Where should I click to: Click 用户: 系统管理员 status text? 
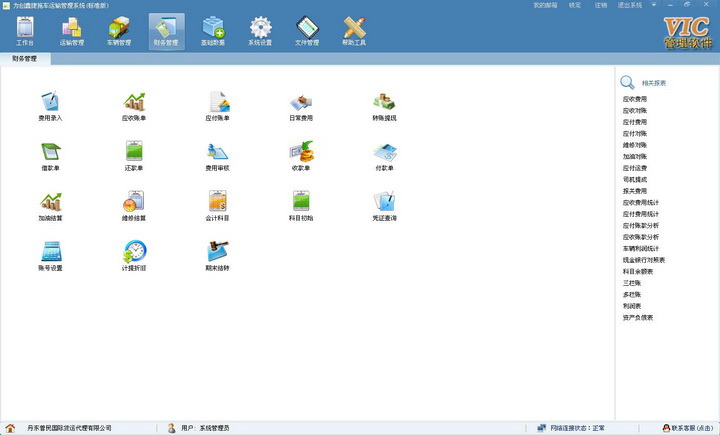[205, 428]
